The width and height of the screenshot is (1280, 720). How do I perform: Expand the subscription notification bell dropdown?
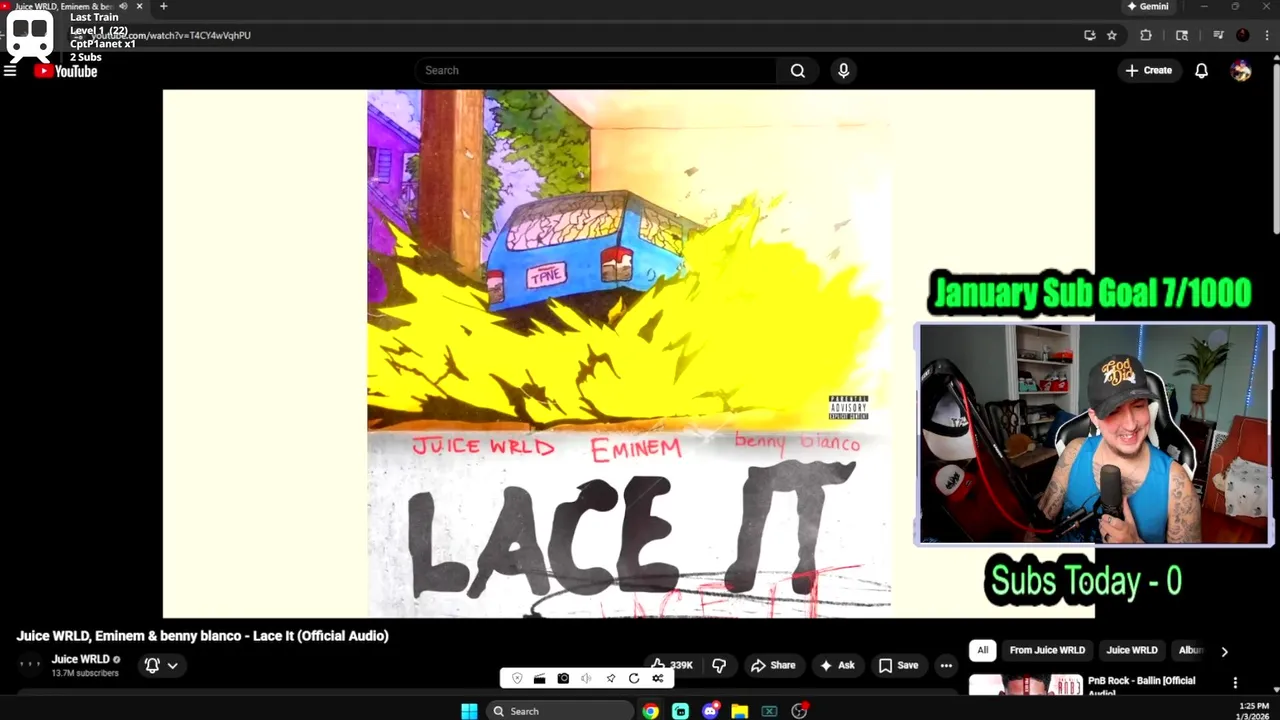(162, 665)
